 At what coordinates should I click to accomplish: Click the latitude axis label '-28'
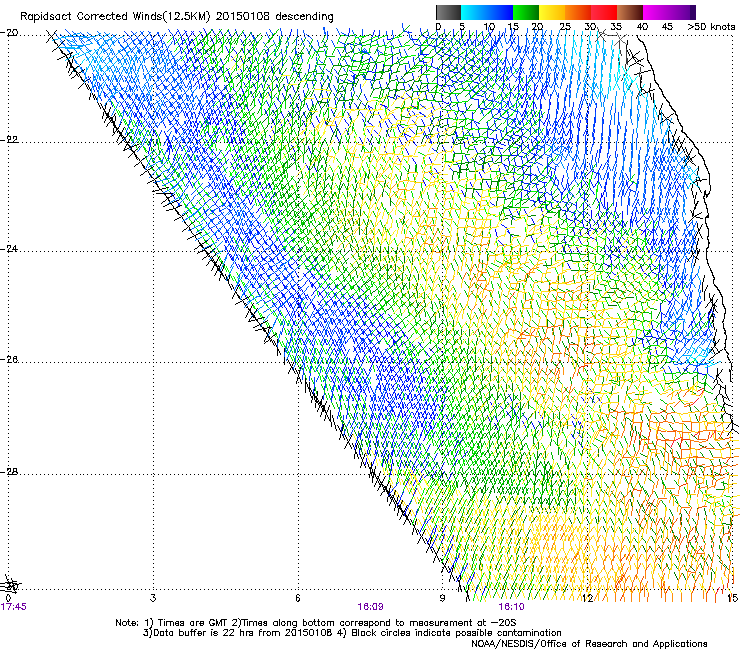(x=9, y=472)
